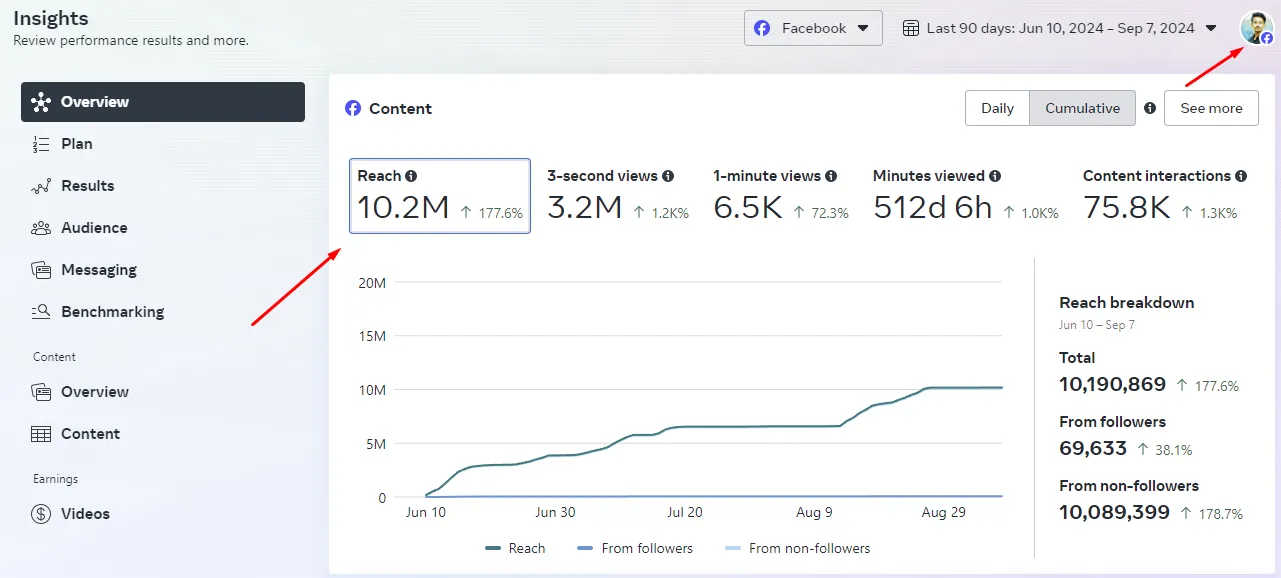Go to the Messaging sidebar item

coord(163,270)
